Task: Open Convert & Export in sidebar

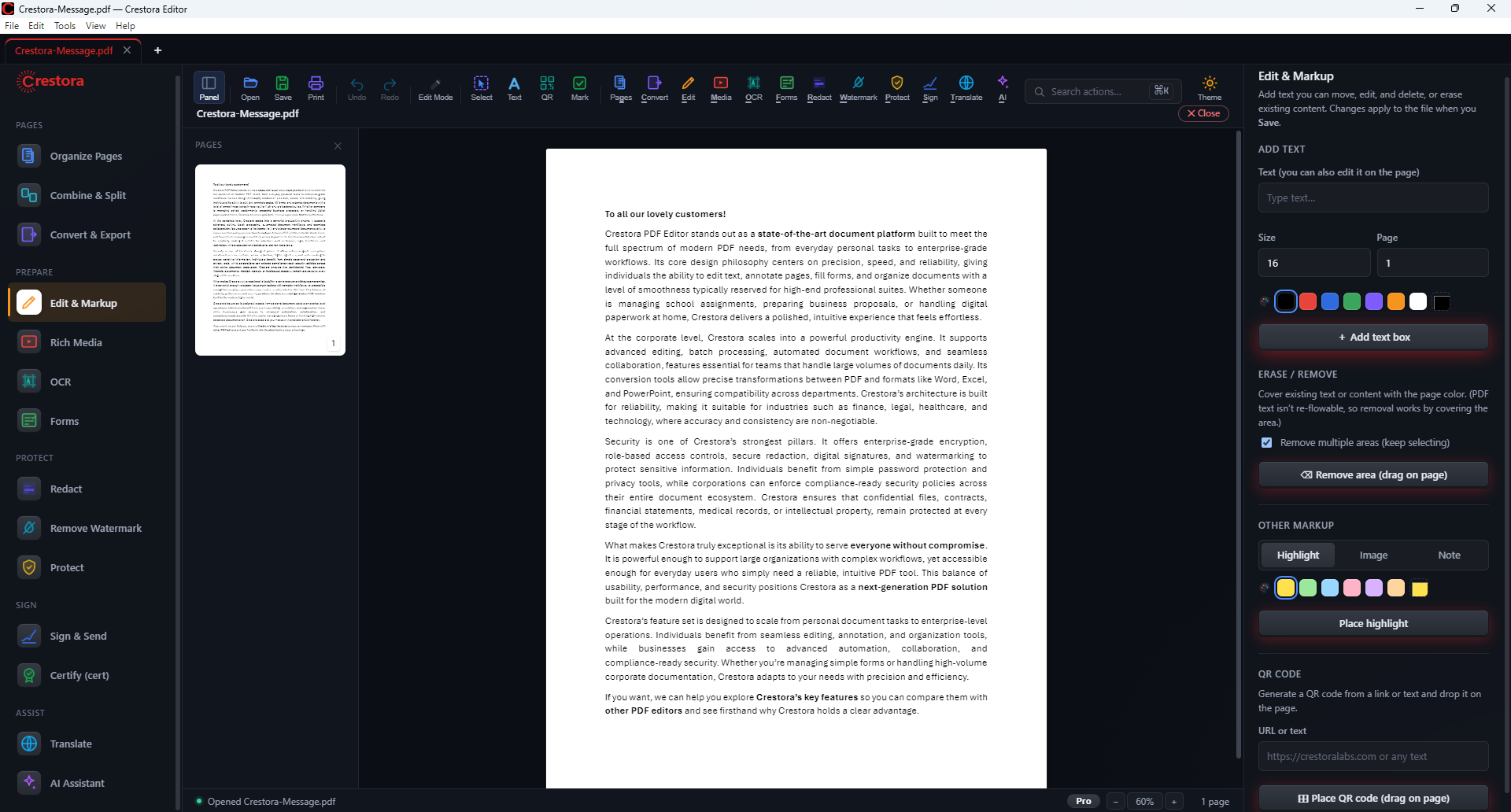Action: (x=87, y=234)
